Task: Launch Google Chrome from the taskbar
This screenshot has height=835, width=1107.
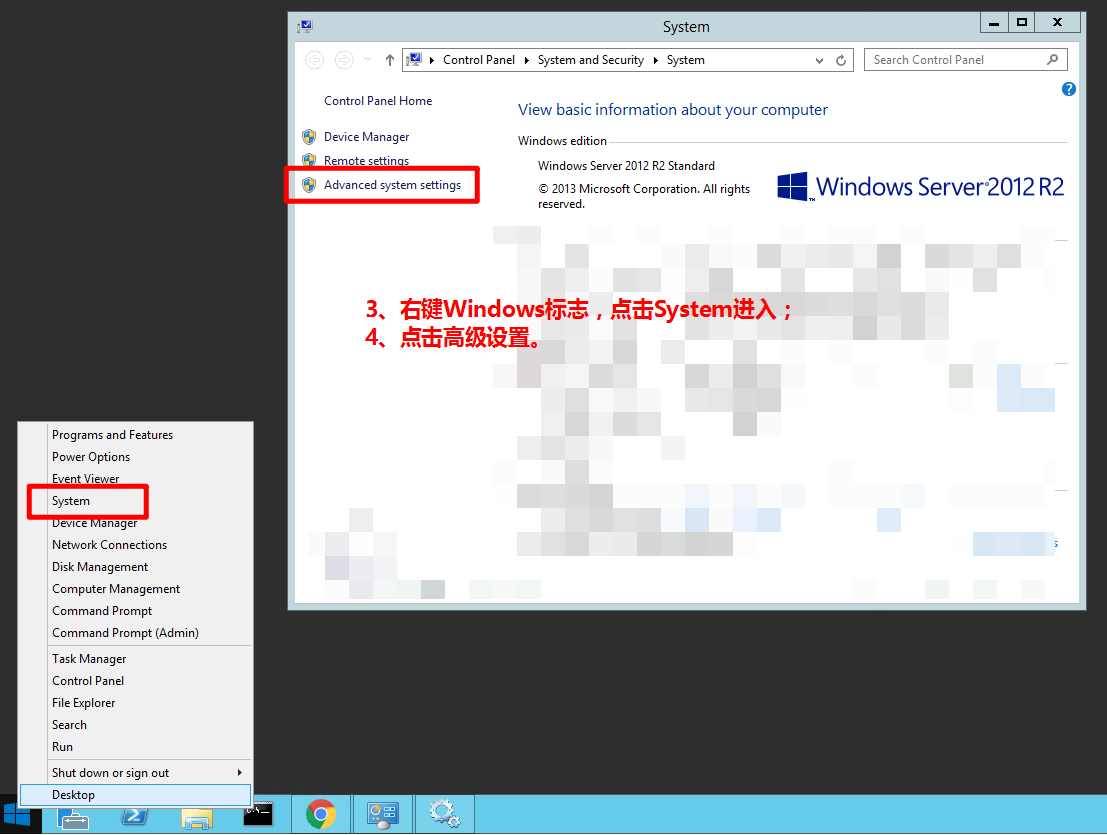Action: (321, 815)
